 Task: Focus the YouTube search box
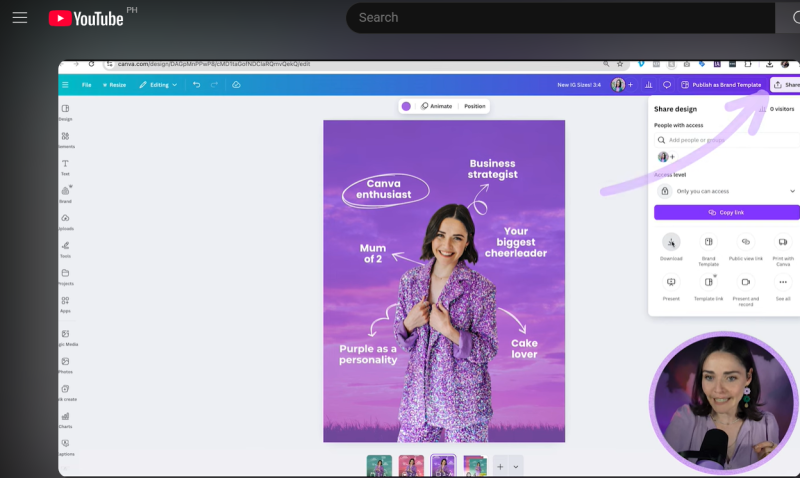point(560,18)
